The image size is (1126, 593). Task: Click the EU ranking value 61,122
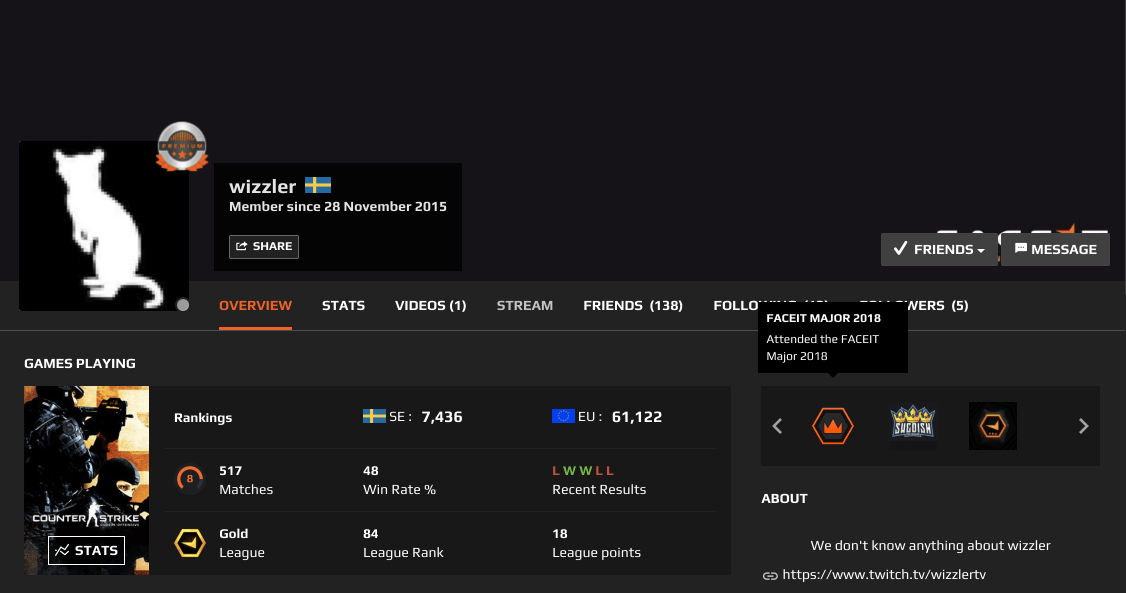637,416
